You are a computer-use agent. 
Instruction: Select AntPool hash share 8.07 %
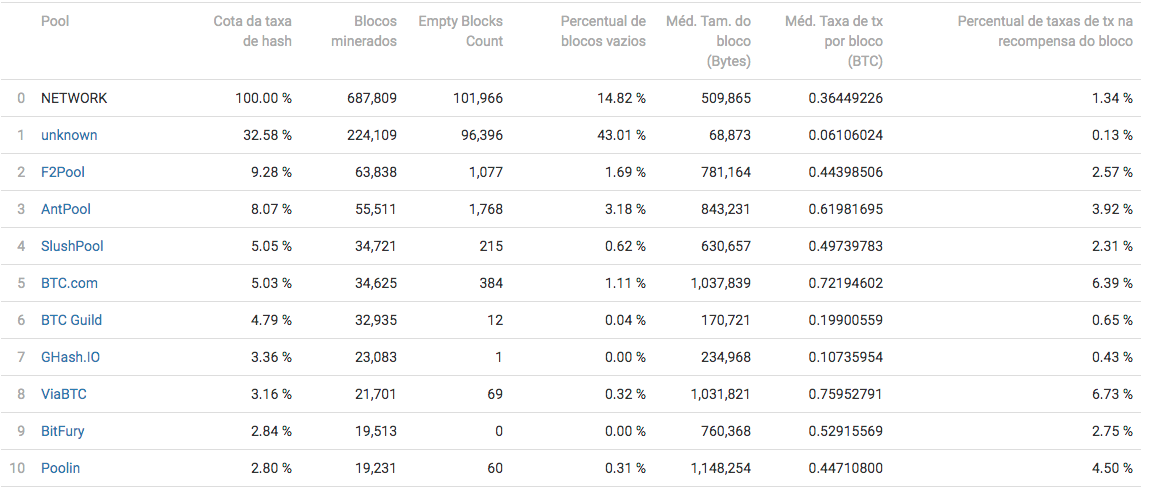pyautogui.click(x=271, y=209)
